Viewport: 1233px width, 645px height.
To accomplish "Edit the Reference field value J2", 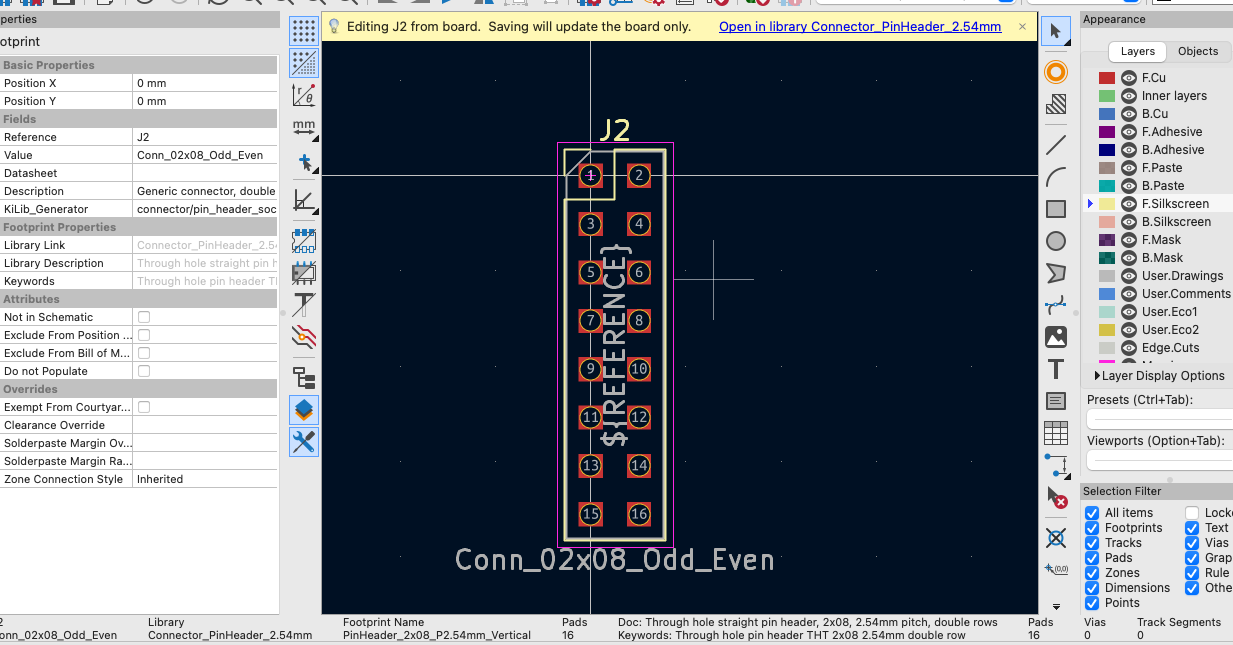I will [205, 137].
